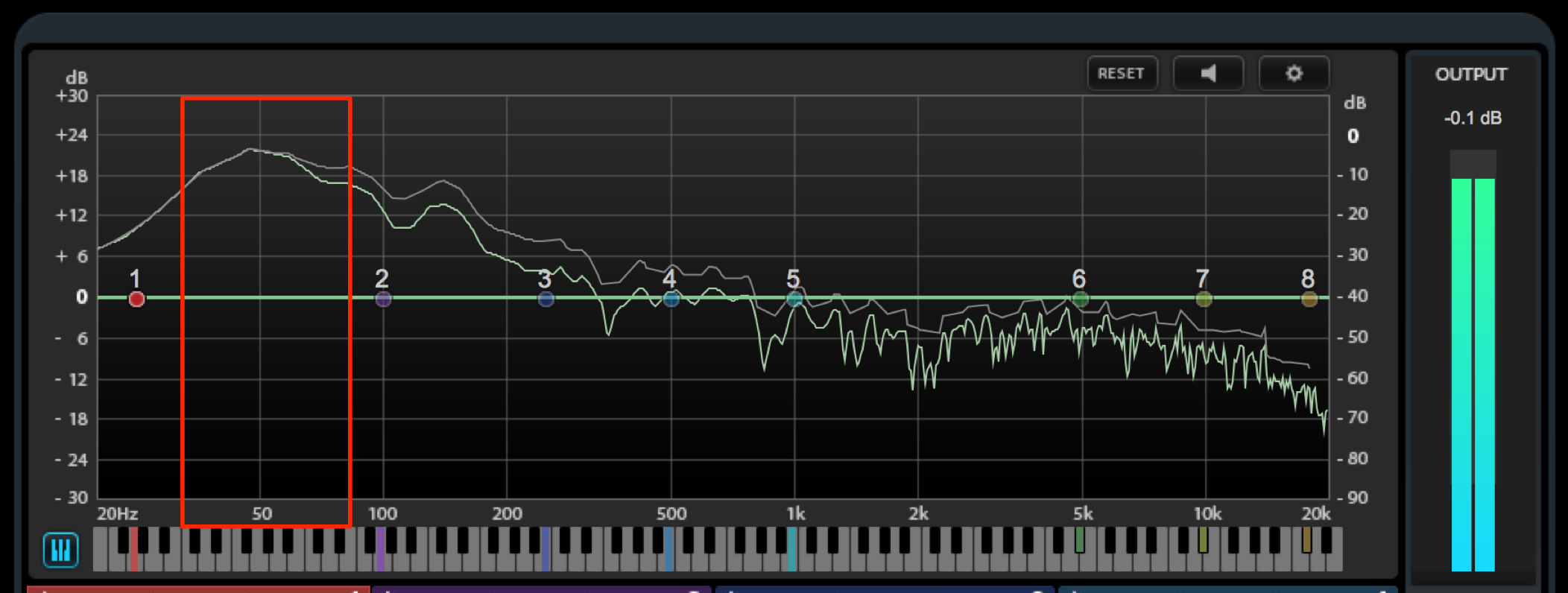Click the 20Hz frequency label
1568x593 pixels.
pos(117,514)
